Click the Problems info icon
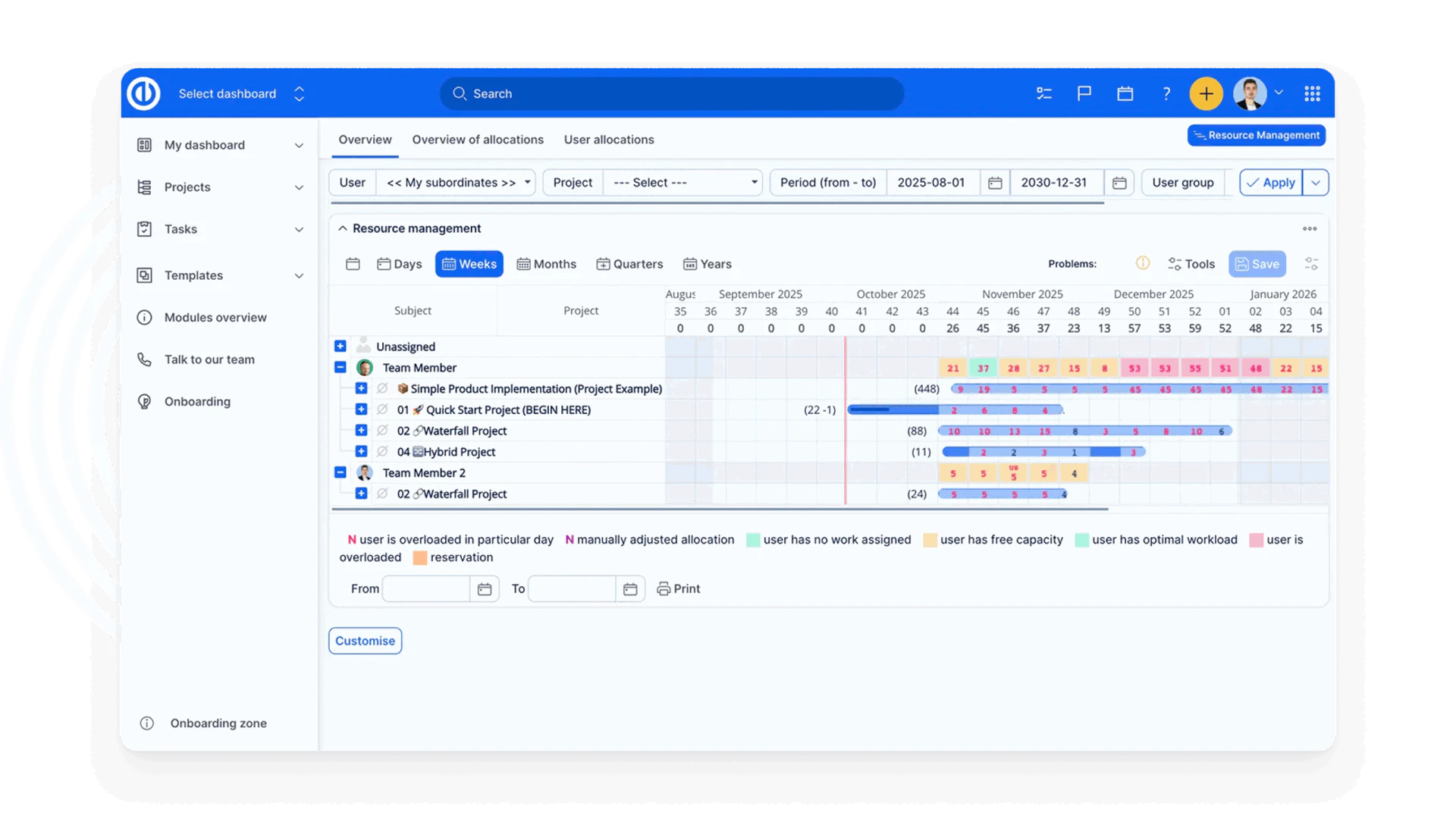 point(1143,263)
